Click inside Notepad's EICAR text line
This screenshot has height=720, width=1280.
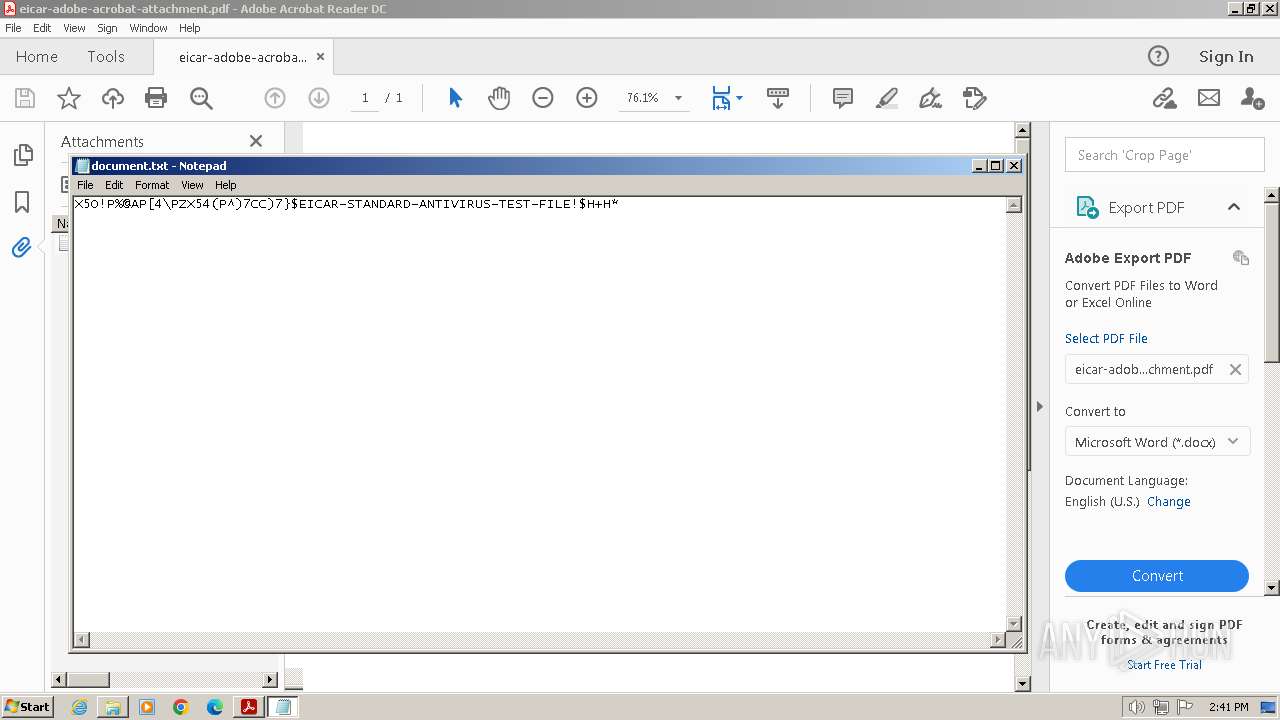click(346, 204)
